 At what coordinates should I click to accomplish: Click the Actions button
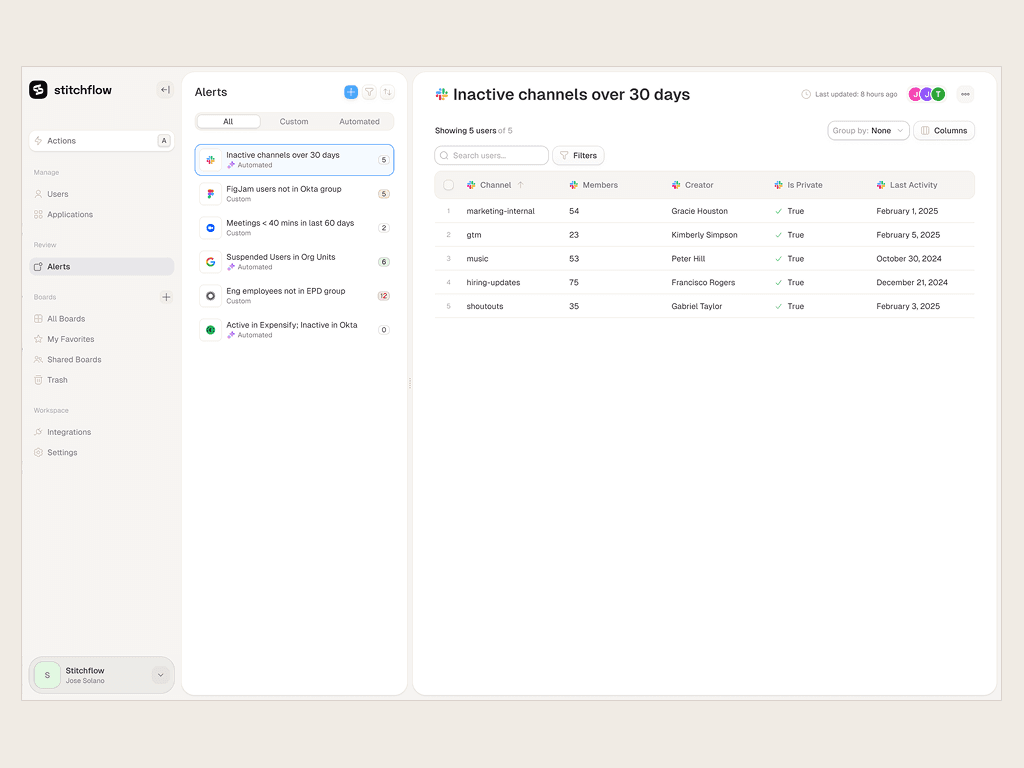[x=101, y=140]
